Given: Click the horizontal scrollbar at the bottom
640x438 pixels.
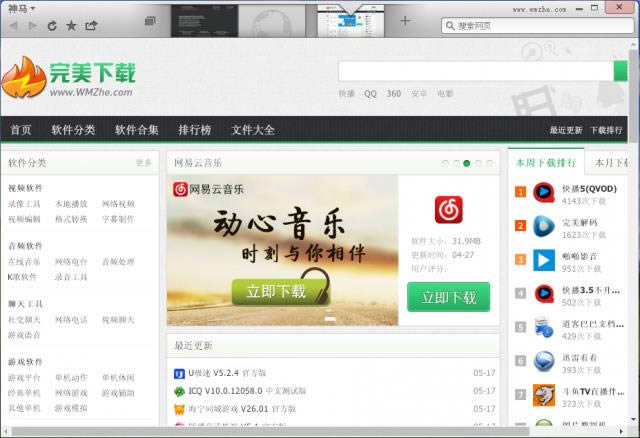Looking at the screenshot, I should pos(300,431).
